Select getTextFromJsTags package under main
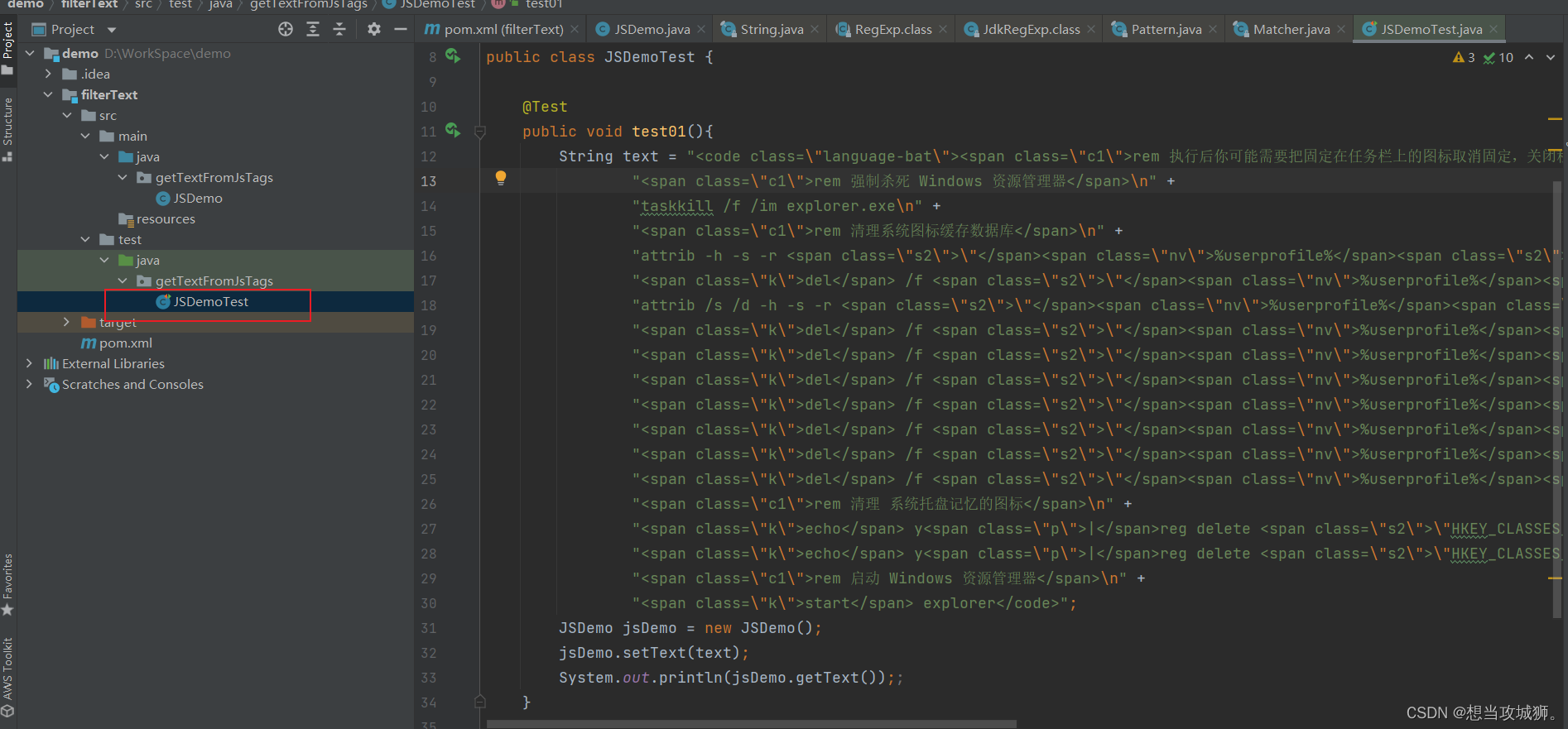This screenshot has width=1568, height=729. coord(214,177)
